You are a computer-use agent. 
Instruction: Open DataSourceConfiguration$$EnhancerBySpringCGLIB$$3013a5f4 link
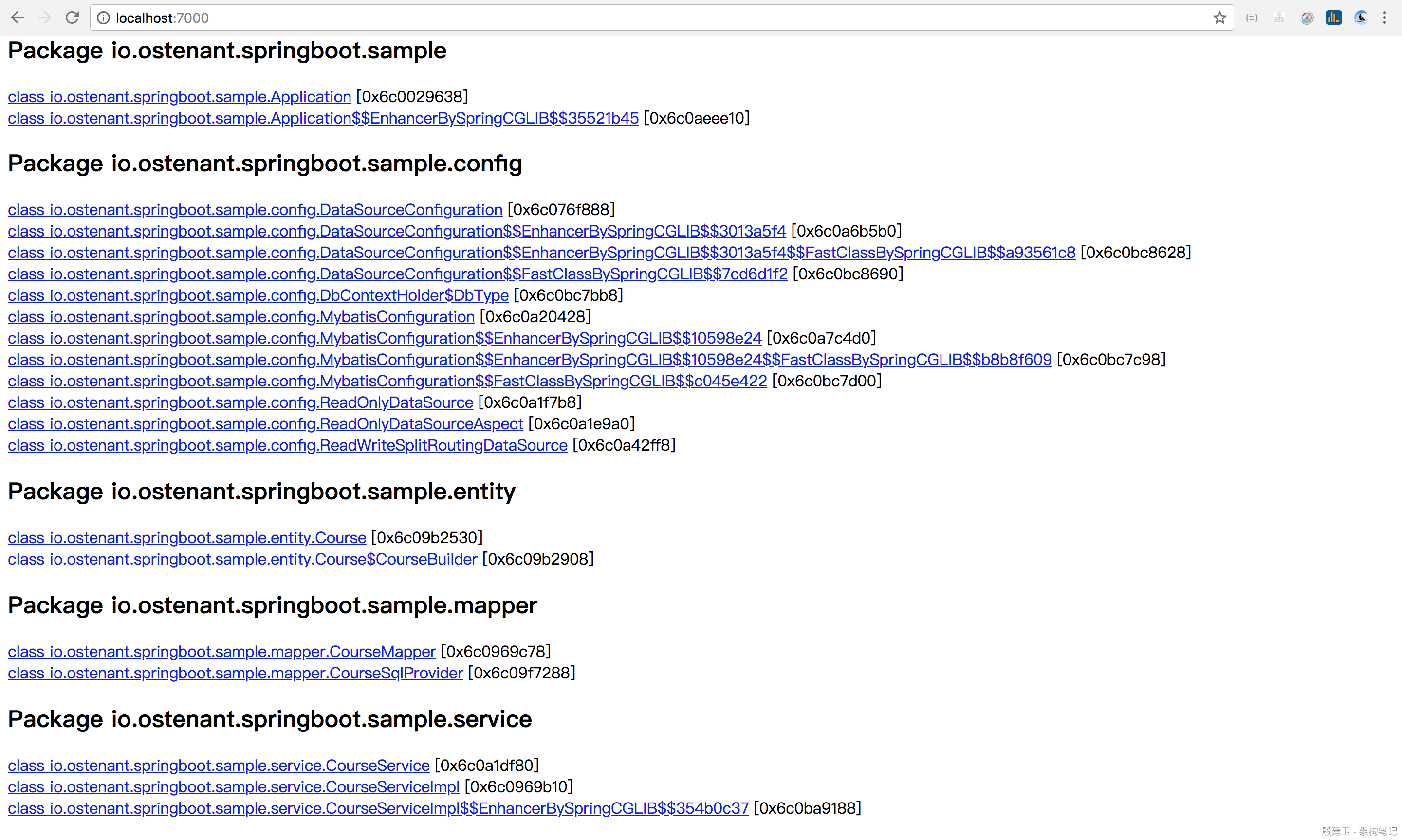pos(397,232)
